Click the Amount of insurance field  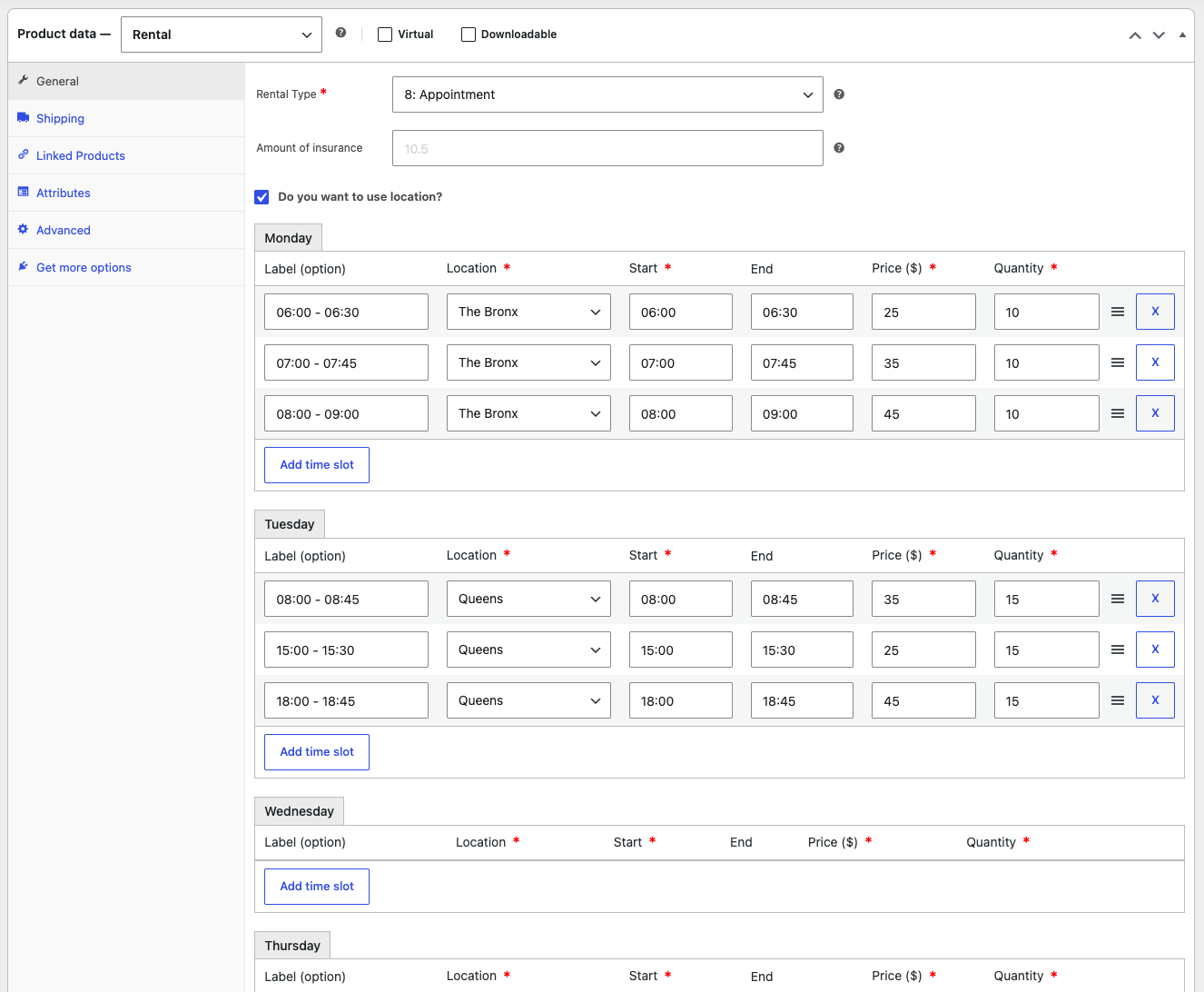pos(607,148)
